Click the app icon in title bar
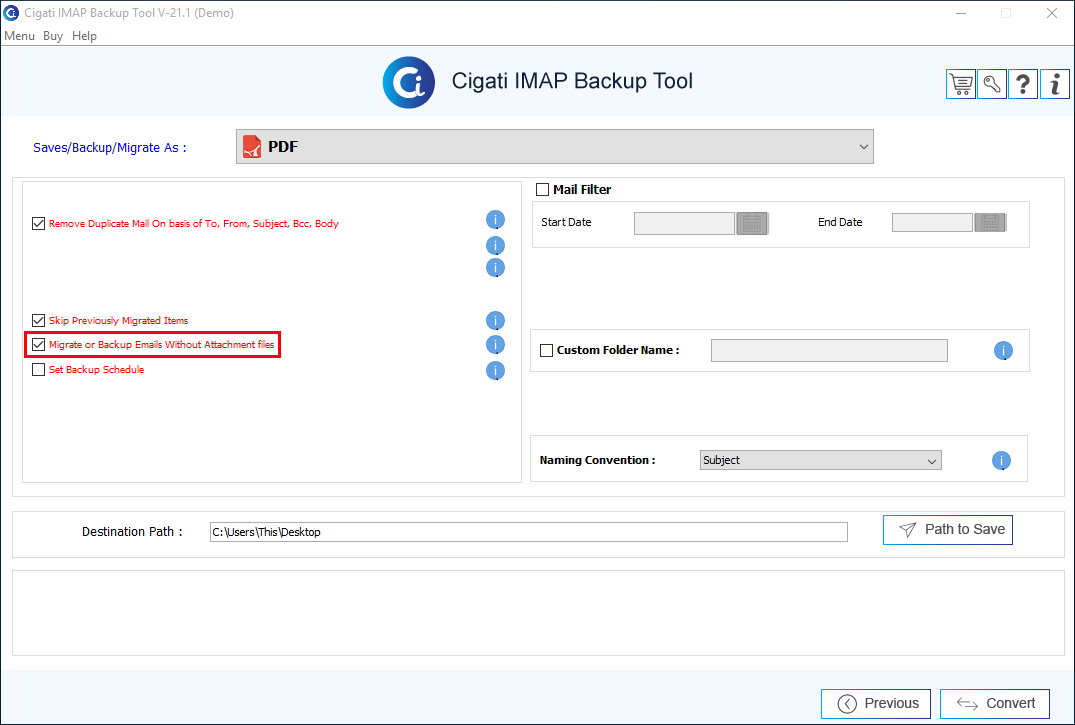Screen dimensions: 1075x725 click(x=11, y=13)
